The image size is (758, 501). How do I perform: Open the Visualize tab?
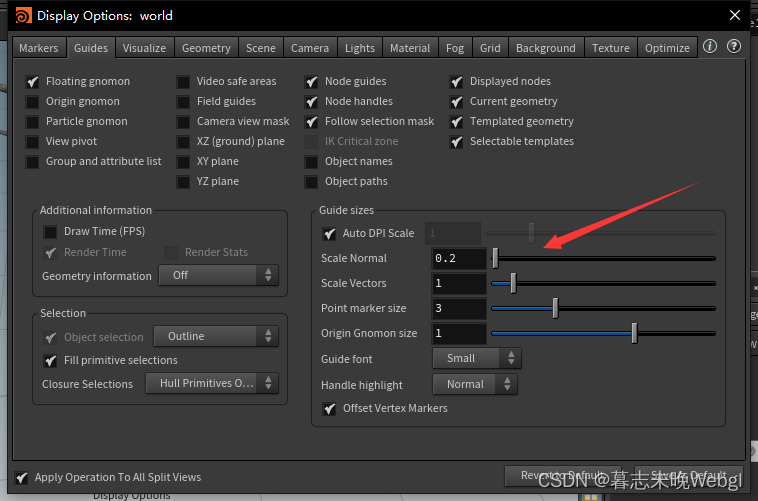[144, 48]
